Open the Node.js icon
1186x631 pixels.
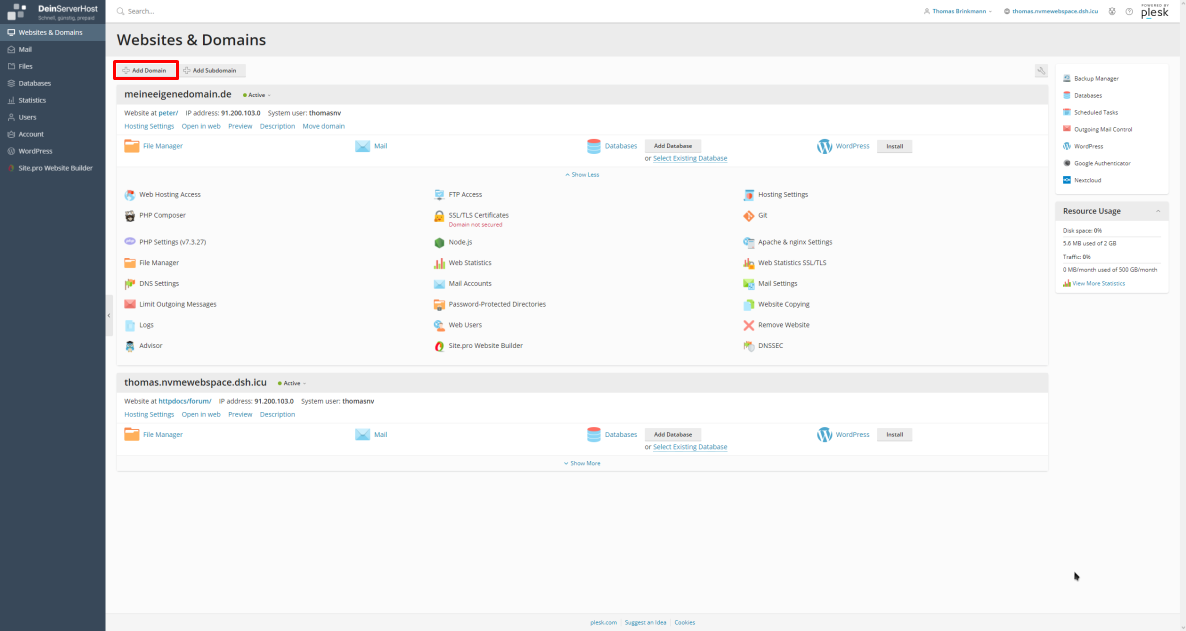[439, 242]
